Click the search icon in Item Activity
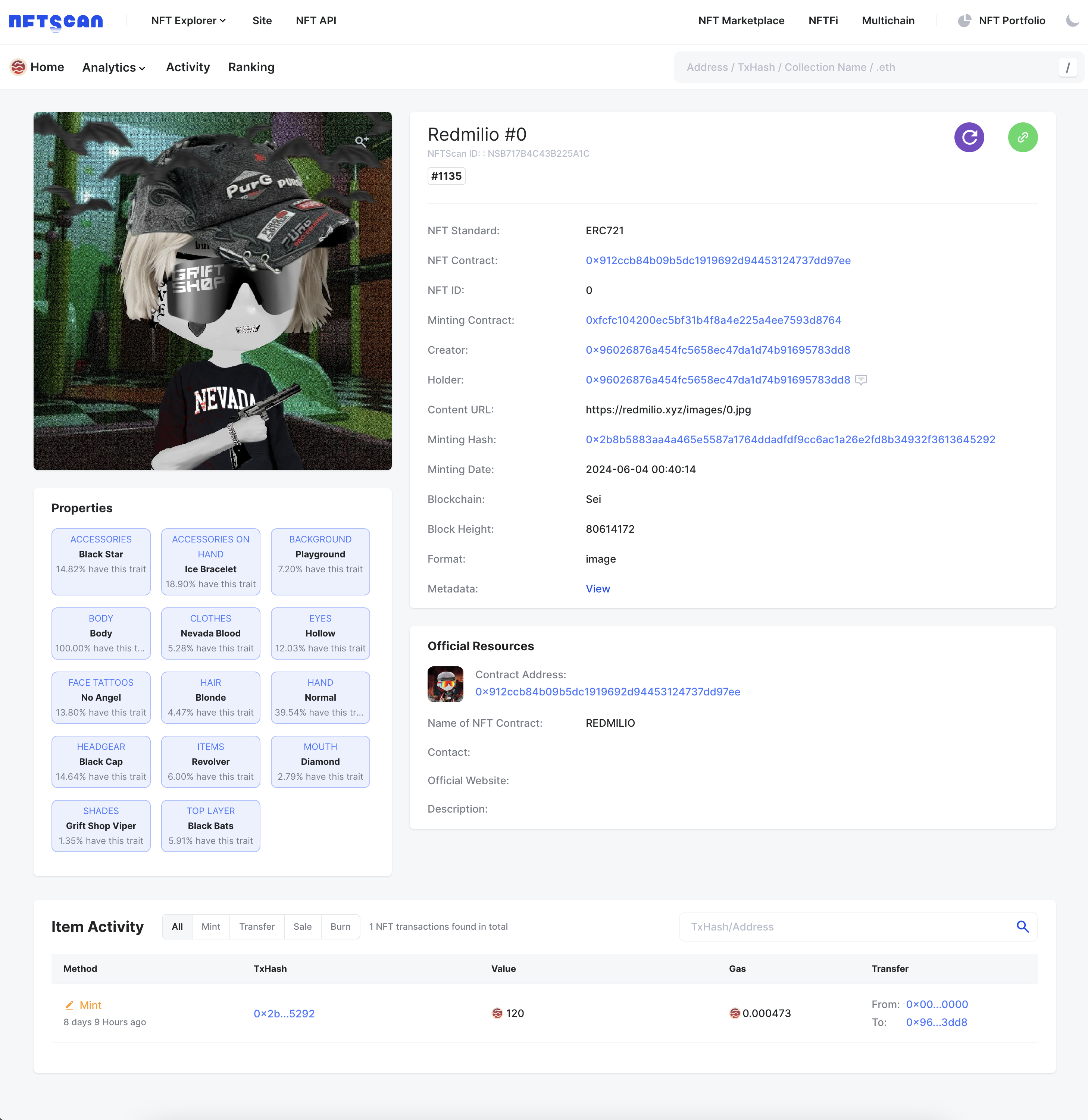The image size is (1088, 1120). (1022, 927)
